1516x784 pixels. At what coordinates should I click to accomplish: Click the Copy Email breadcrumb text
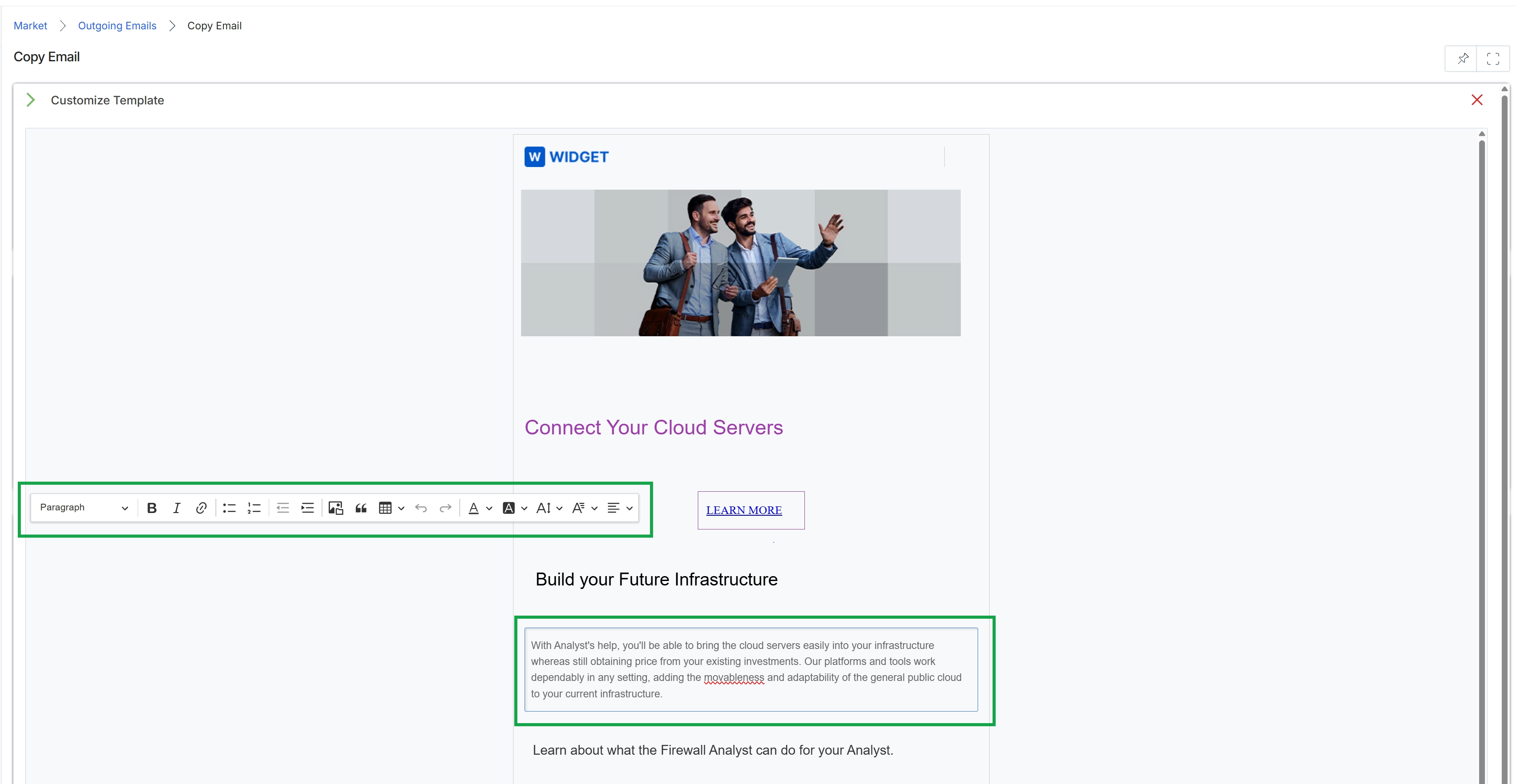(x=214, y=26)
